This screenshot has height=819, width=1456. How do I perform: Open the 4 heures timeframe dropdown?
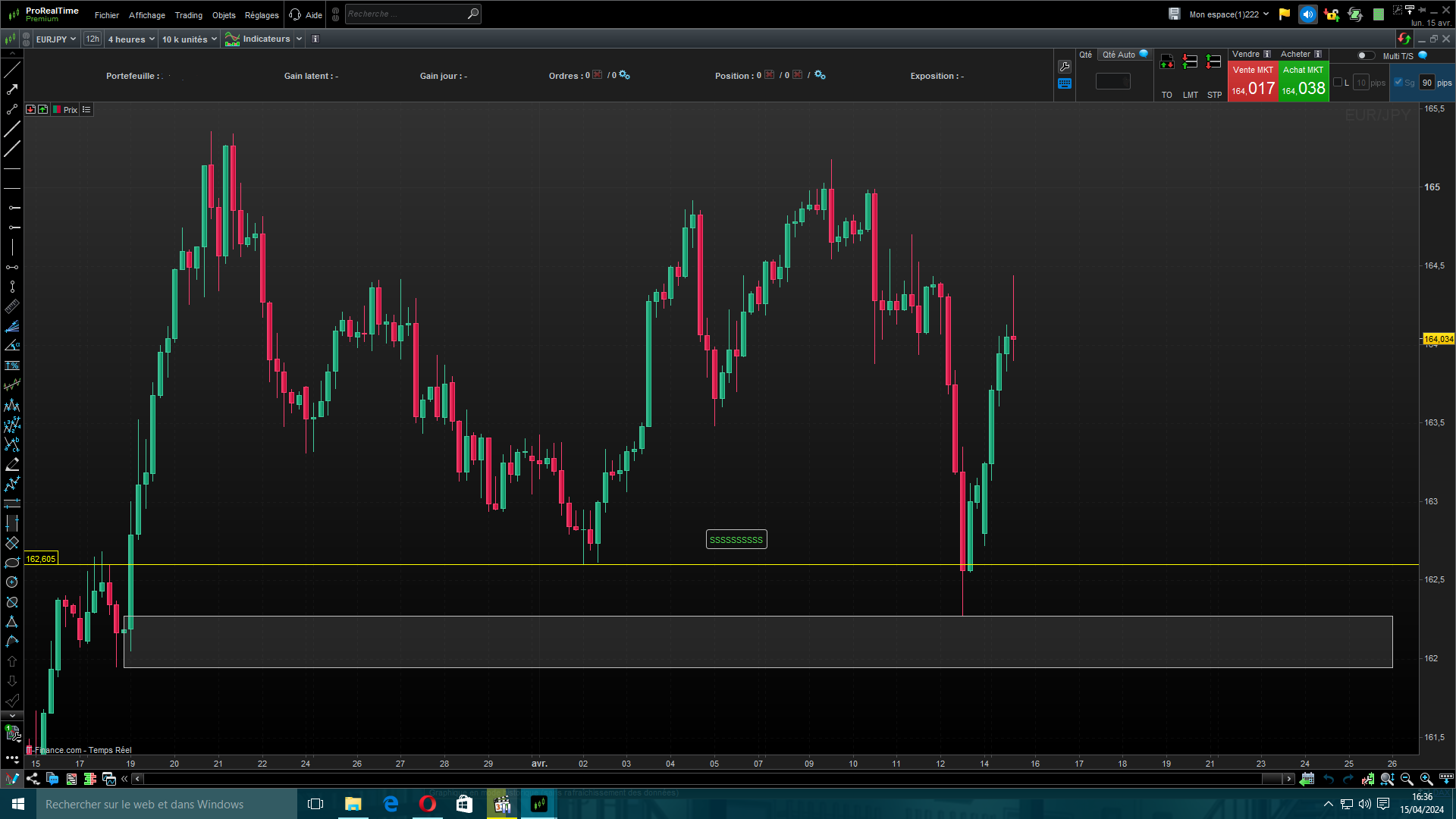coord(131,39)
